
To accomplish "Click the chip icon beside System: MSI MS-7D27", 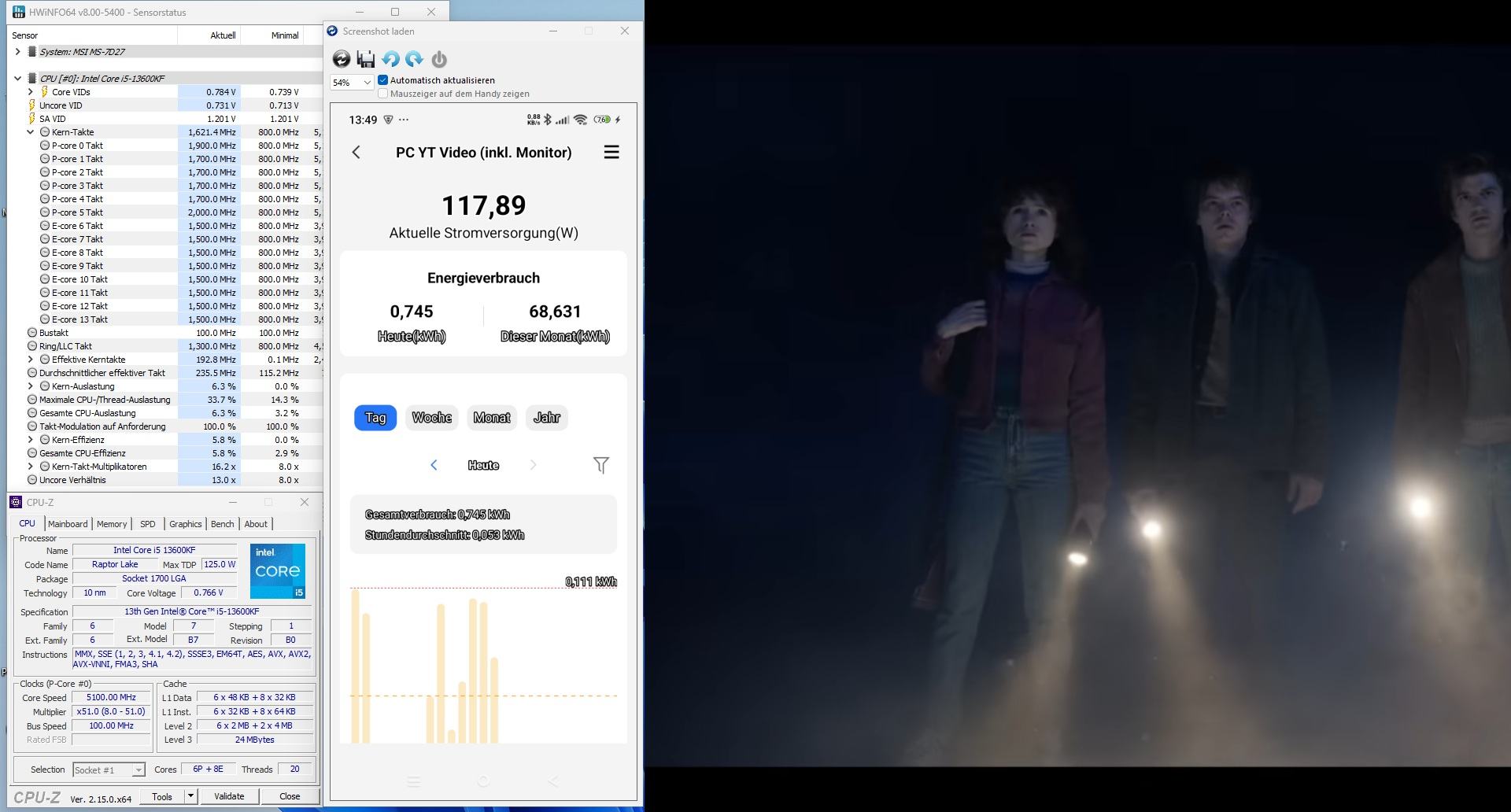I will click(32, 52).
